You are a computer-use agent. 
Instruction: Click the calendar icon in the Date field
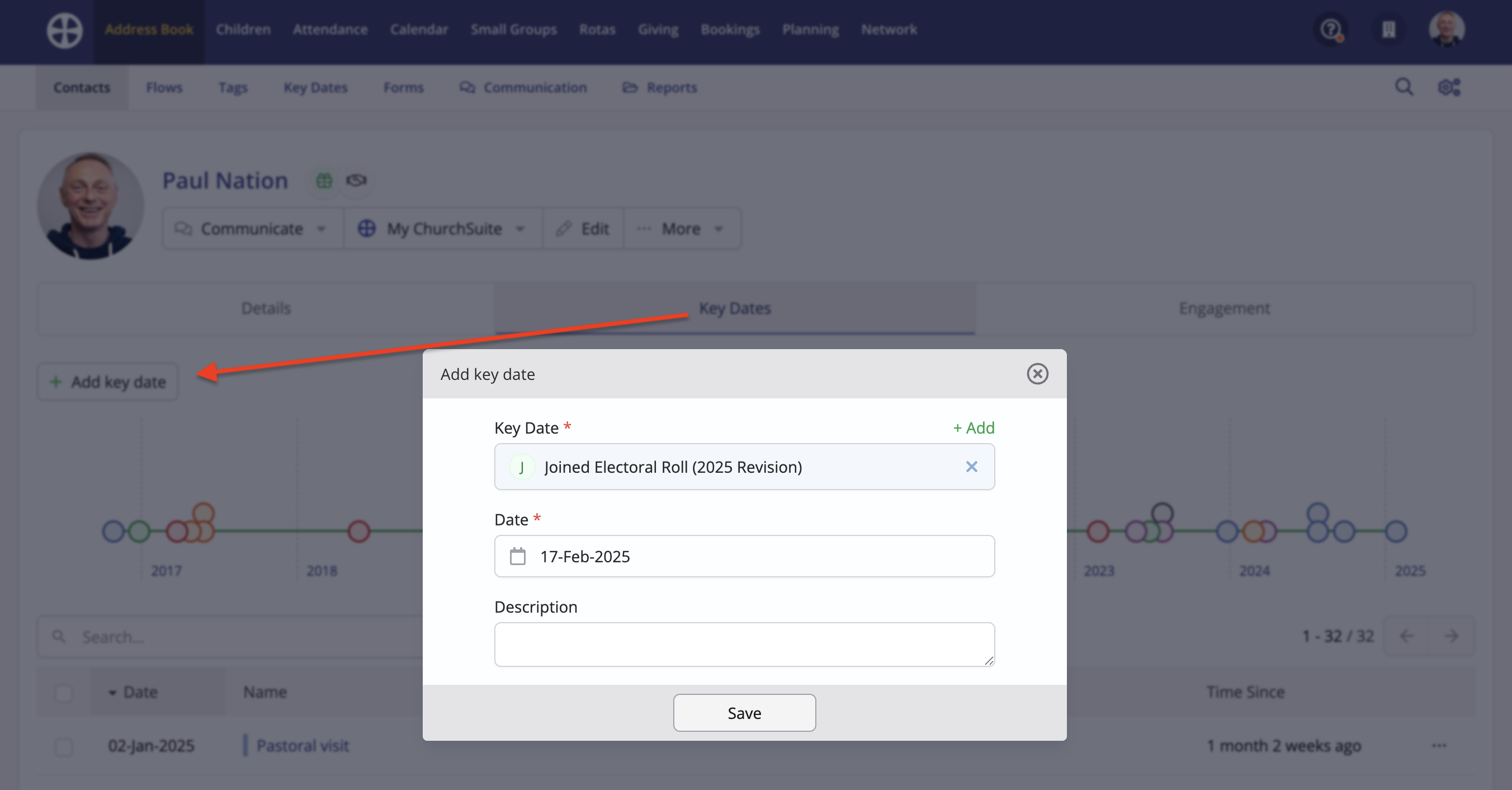click(518, 556)
